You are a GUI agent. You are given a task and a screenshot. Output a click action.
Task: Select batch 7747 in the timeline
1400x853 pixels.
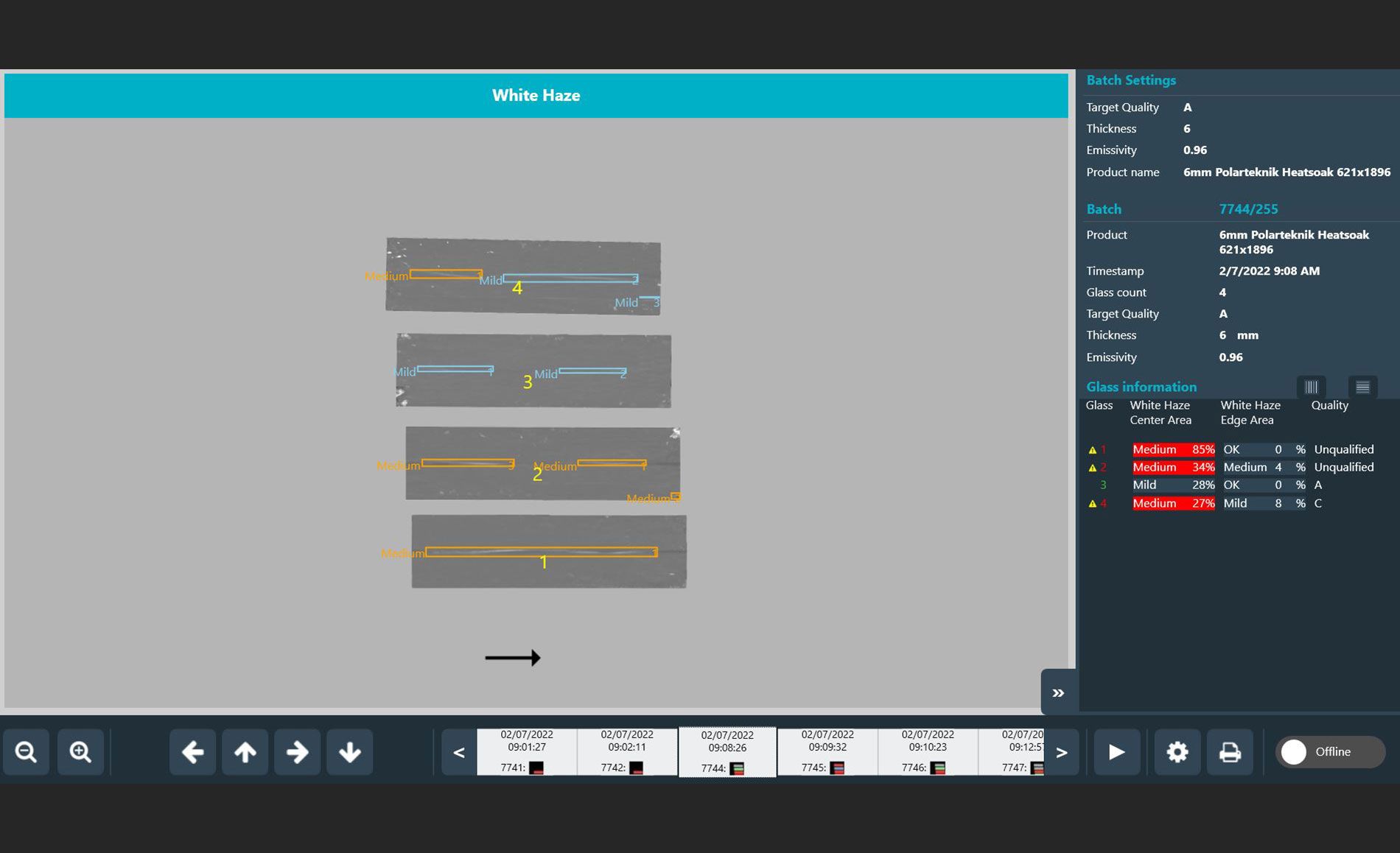click(1011, 752)
